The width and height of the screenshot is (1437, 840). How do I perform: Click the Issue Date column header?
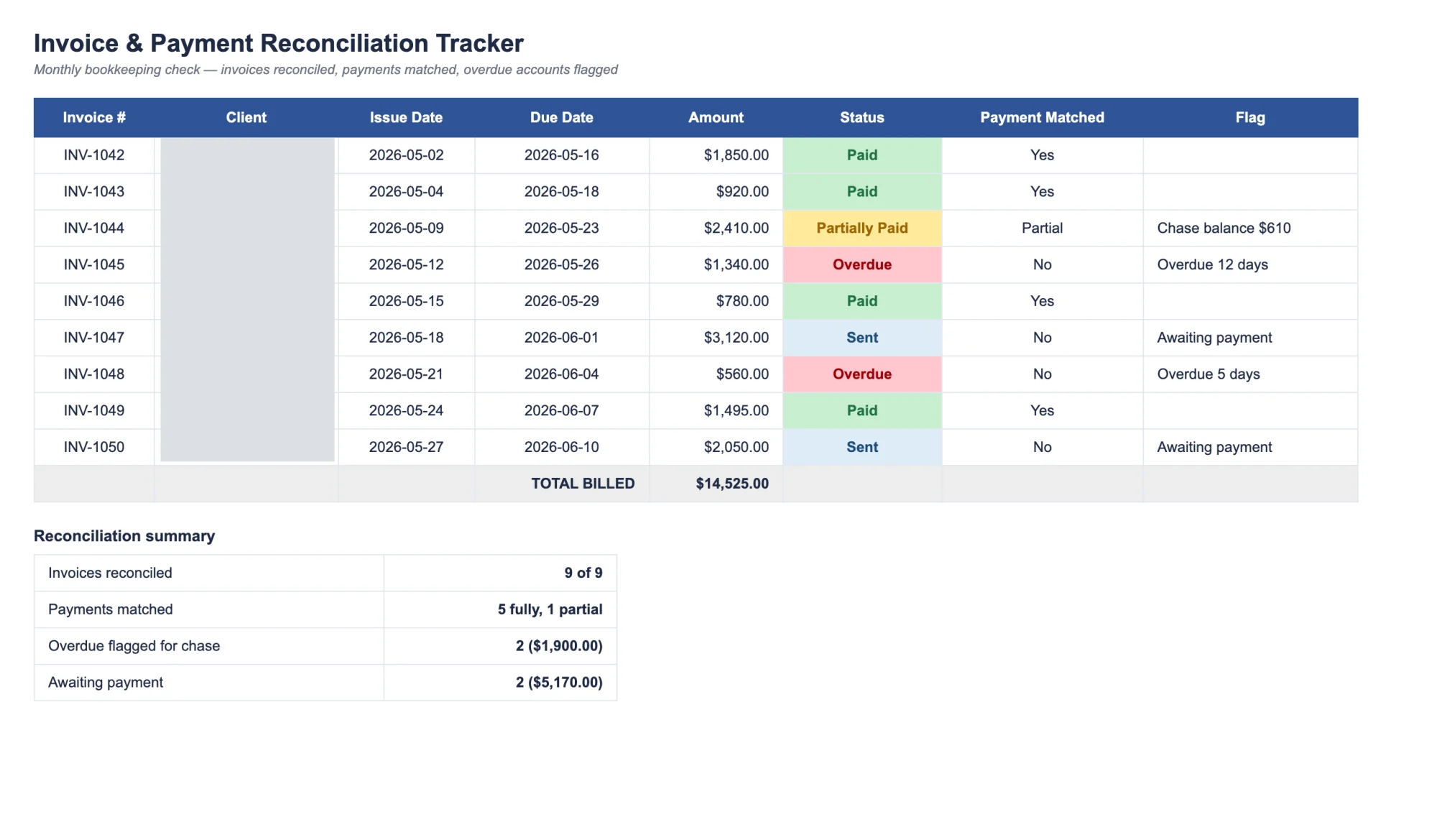406,117
